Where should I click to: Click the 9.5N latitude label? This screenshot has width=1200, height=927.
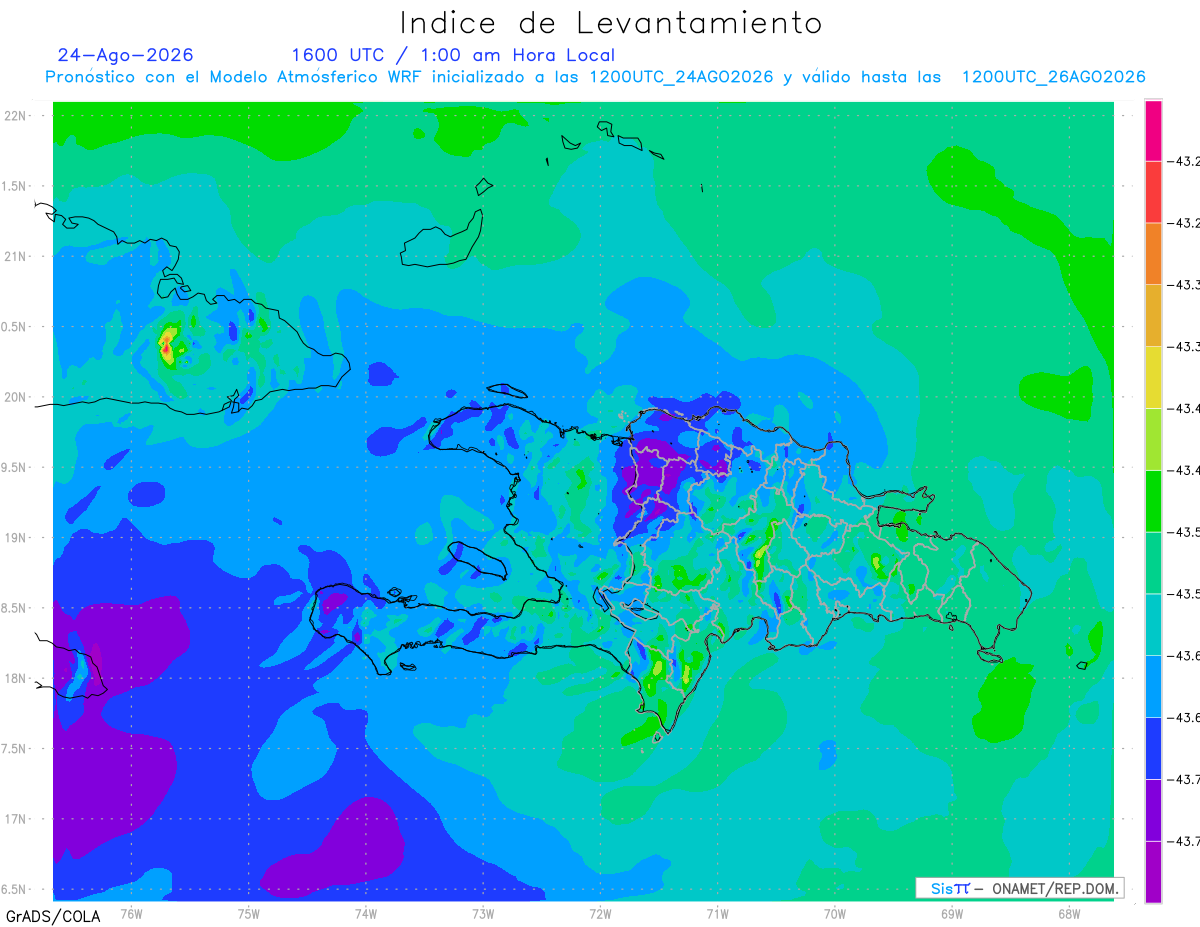15,467
